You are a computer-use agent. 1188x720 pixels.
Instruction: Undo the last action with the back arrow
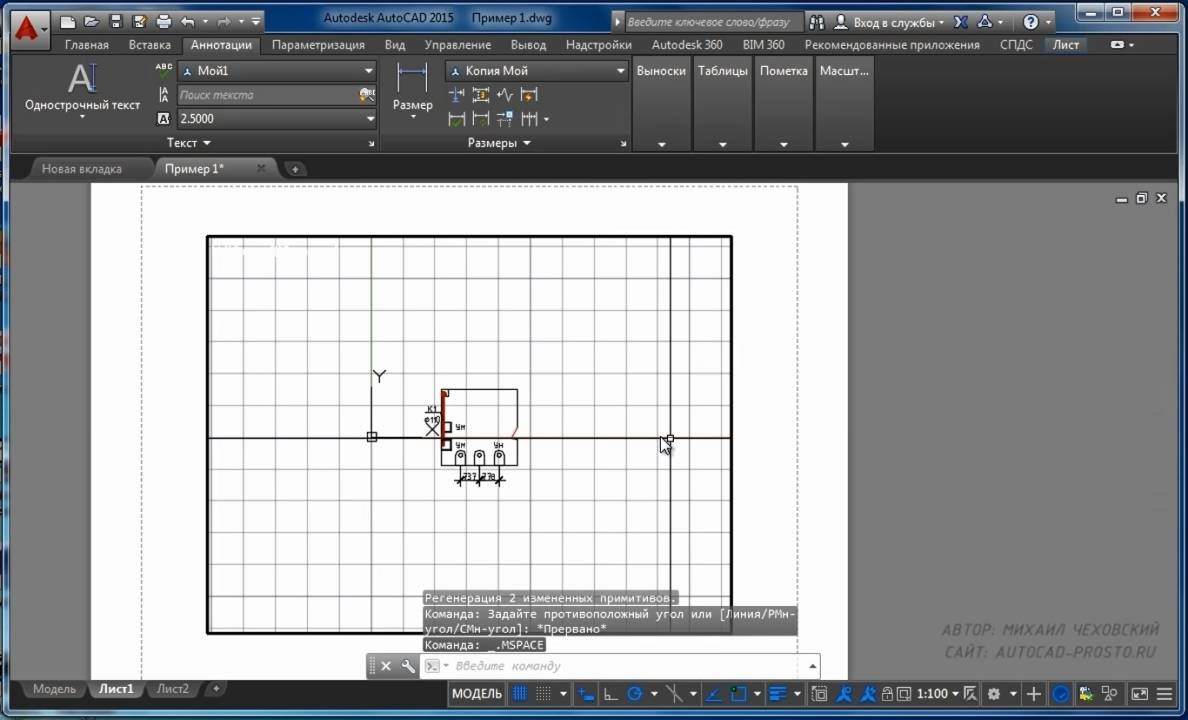(188, 22)
